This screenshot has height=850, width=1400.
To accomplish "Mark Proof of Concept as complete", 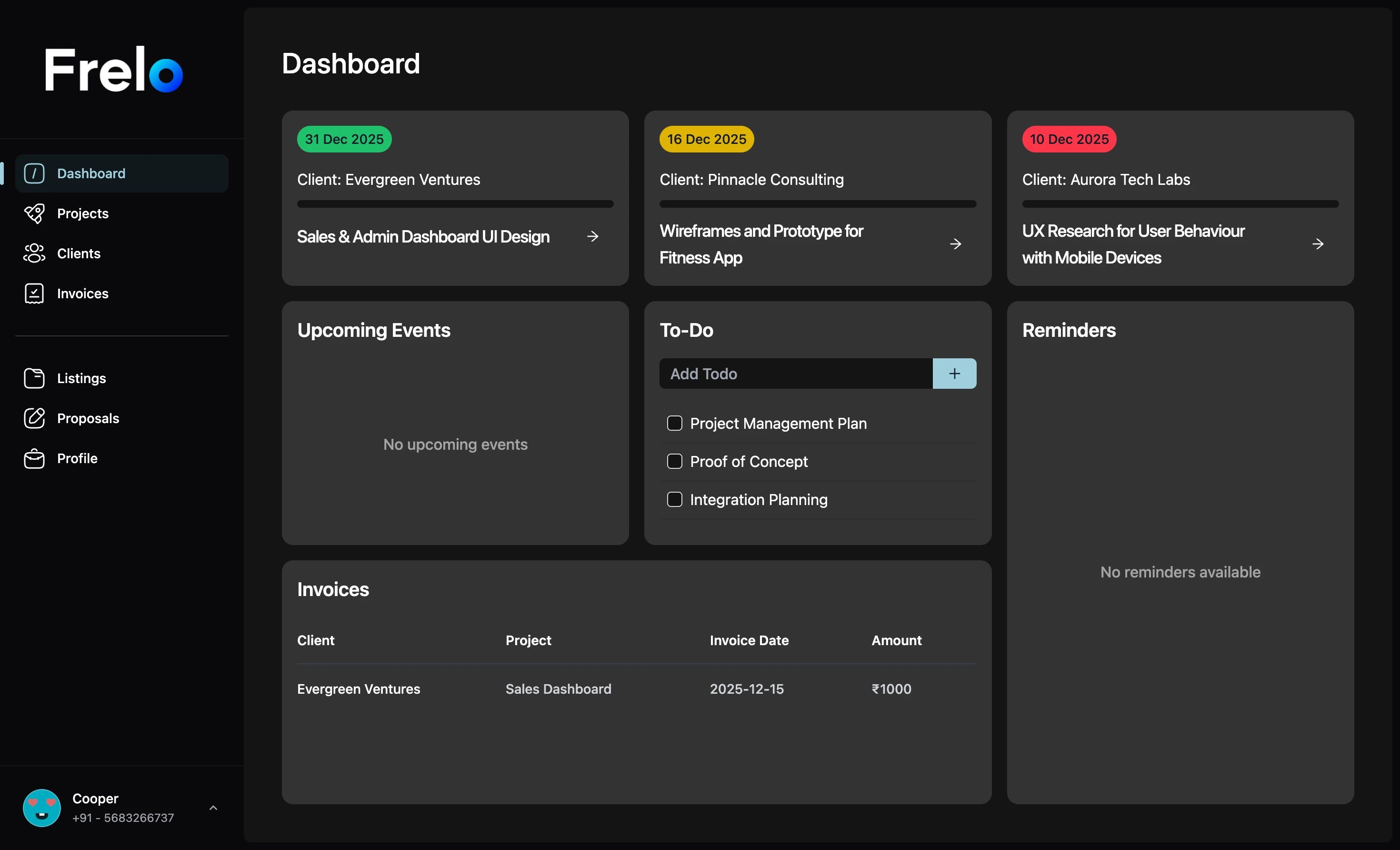I will (674, 461).
